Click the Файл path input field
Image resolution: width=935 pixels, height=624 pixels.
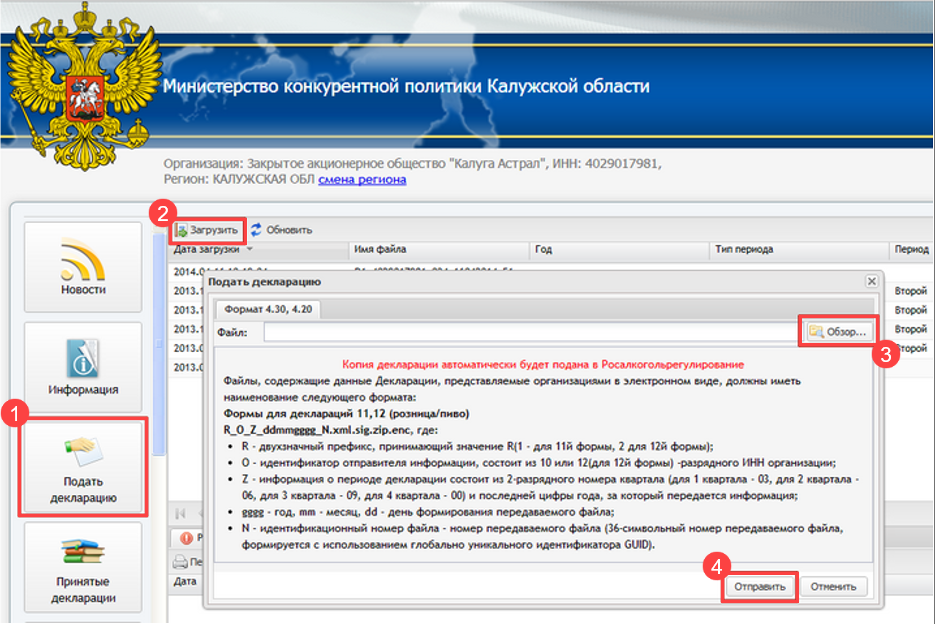(531, 332)
